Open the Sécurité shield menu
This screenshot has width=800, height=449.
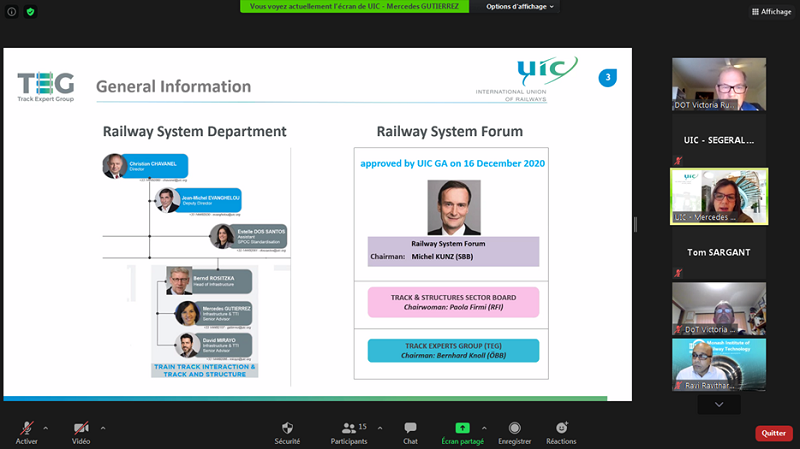287,433
